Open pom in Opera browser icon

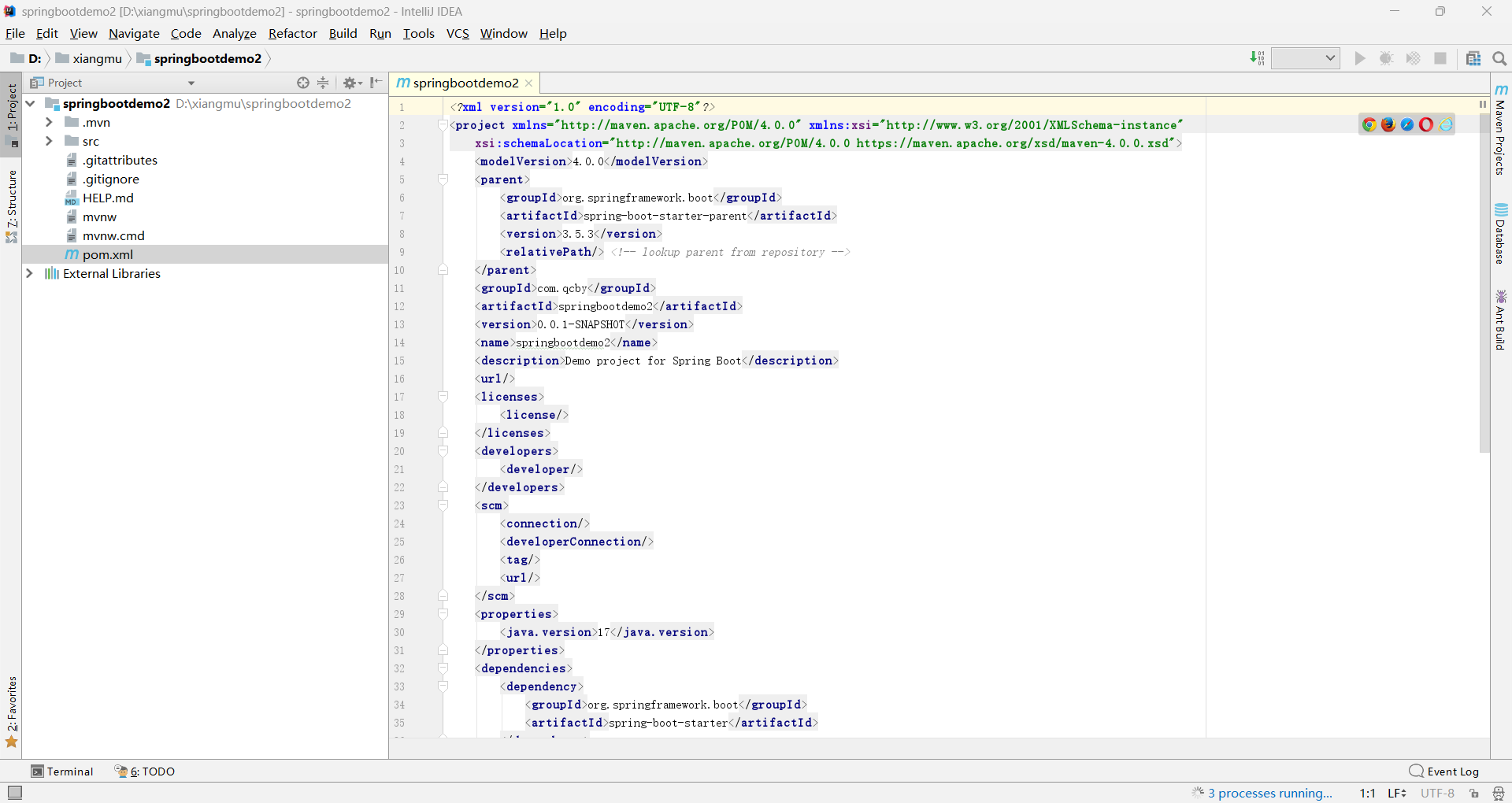(1426, 124)
